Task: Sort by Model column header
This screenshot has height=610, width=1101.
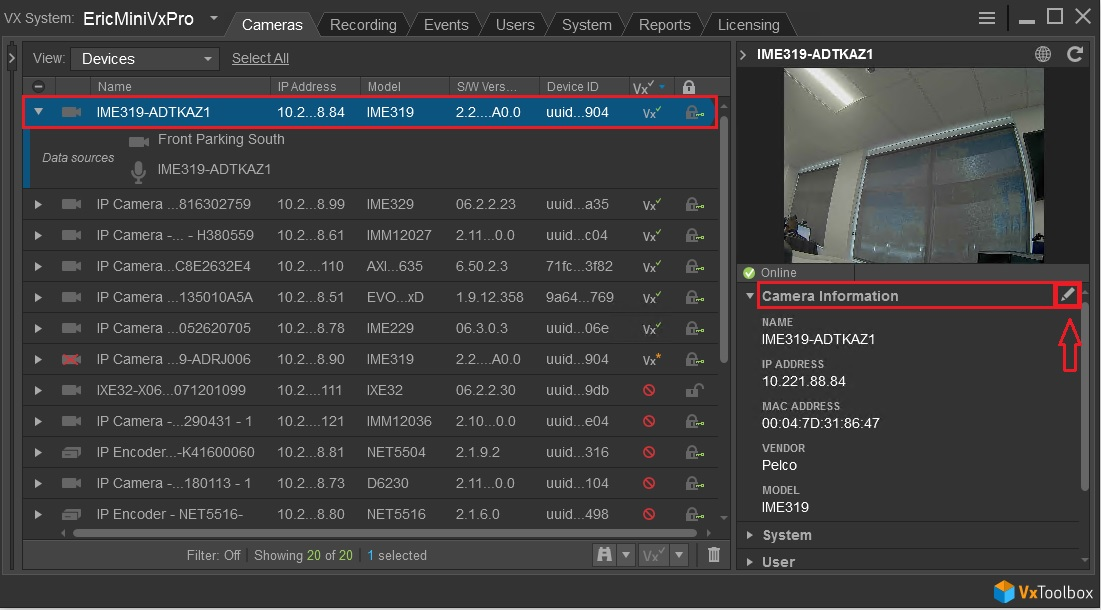Action: click(405, 86)
